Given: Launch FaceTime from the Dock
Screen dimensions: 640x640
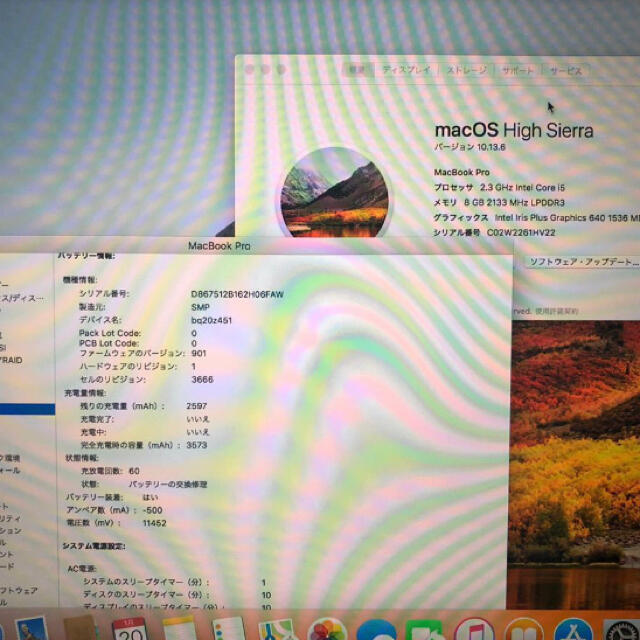Looking at the screenshot, I should [424, 630].
